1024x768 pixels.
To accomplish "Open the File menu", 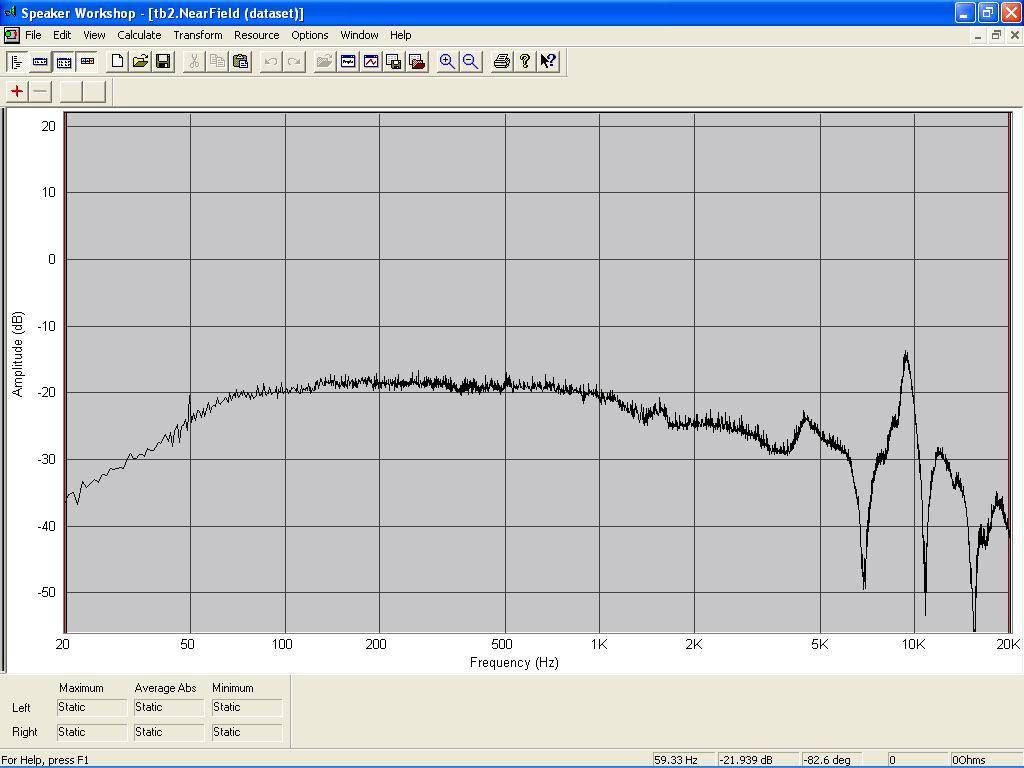I will pyautogui.click(x=33, y=35).
